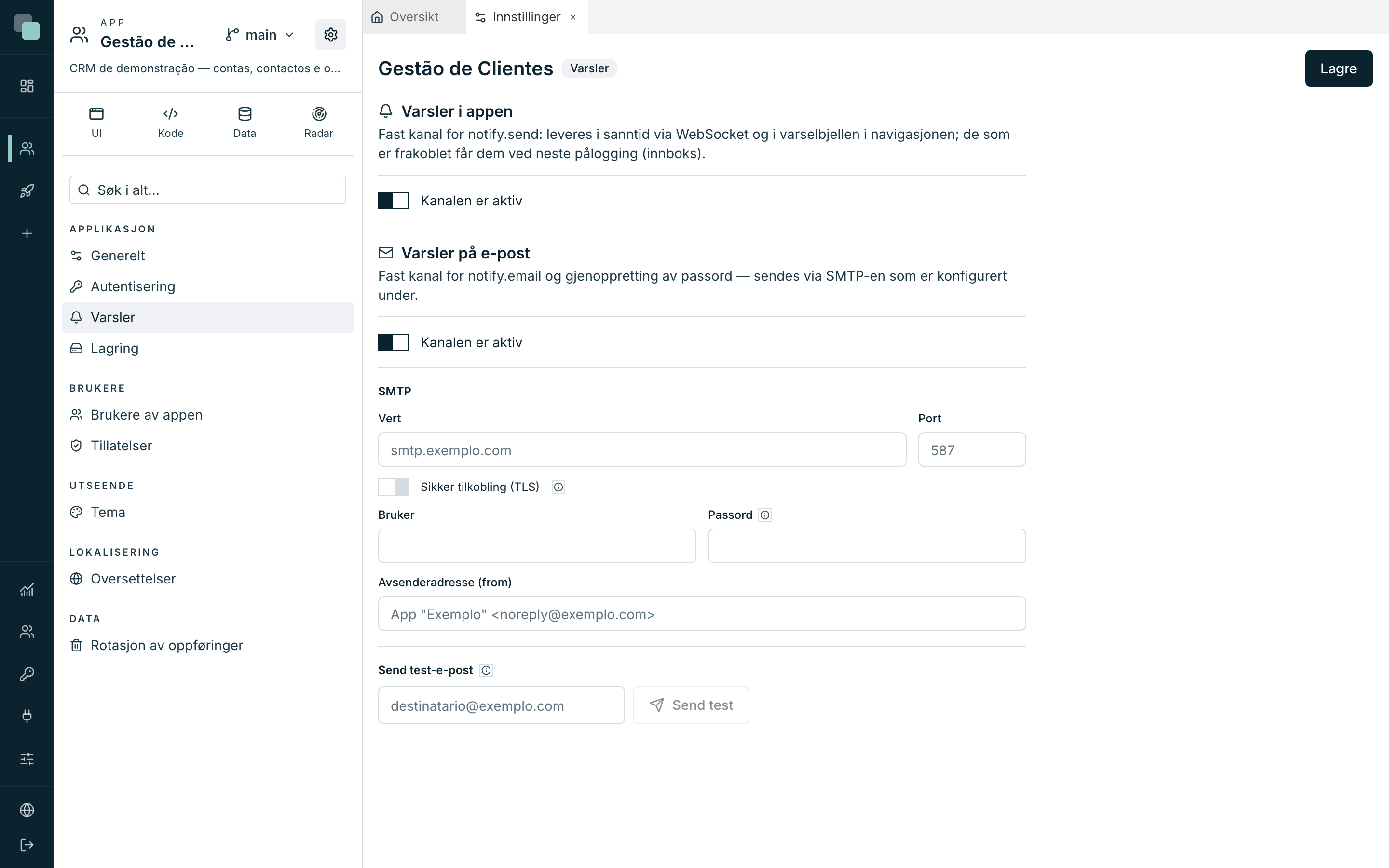Open Generelt settings
Image resolution: width=1389 pixels, height=868 pixels.
[x=208, y=256]
